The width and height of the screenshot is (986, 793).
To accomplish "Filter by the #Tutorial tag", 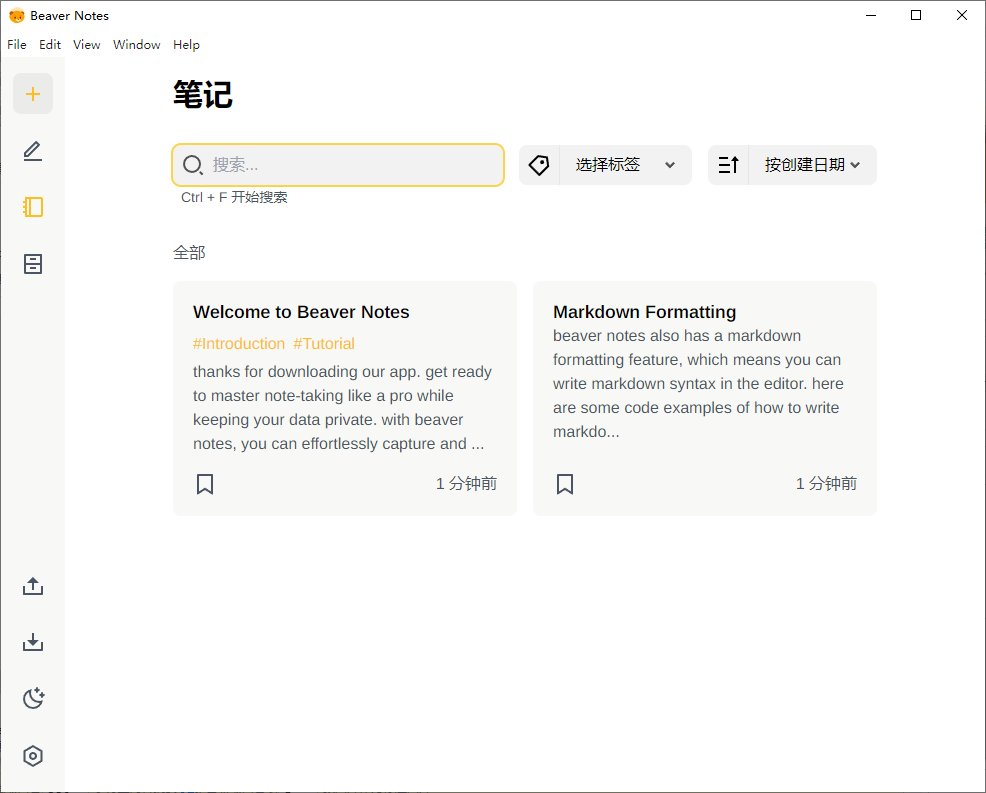I will (x=324, y=343).
